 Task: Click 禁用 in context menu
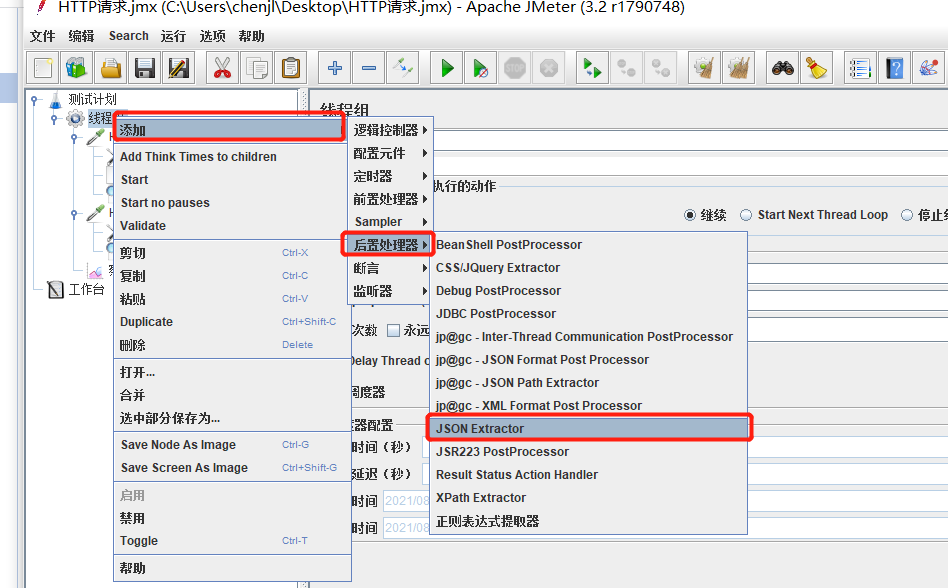coord(232,518)
